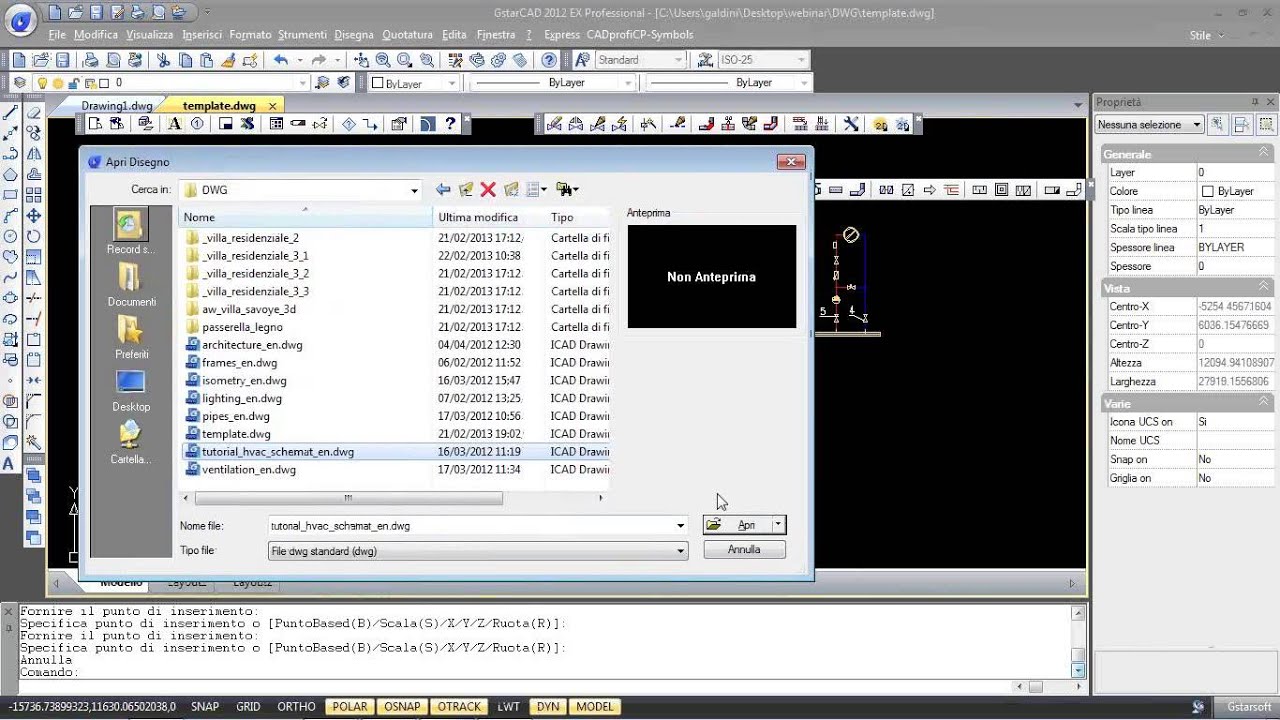The image size is (1280, 720).
Task: Toggle POLAR in status bar
Action: pyautogui.click(x=350, y=706)
